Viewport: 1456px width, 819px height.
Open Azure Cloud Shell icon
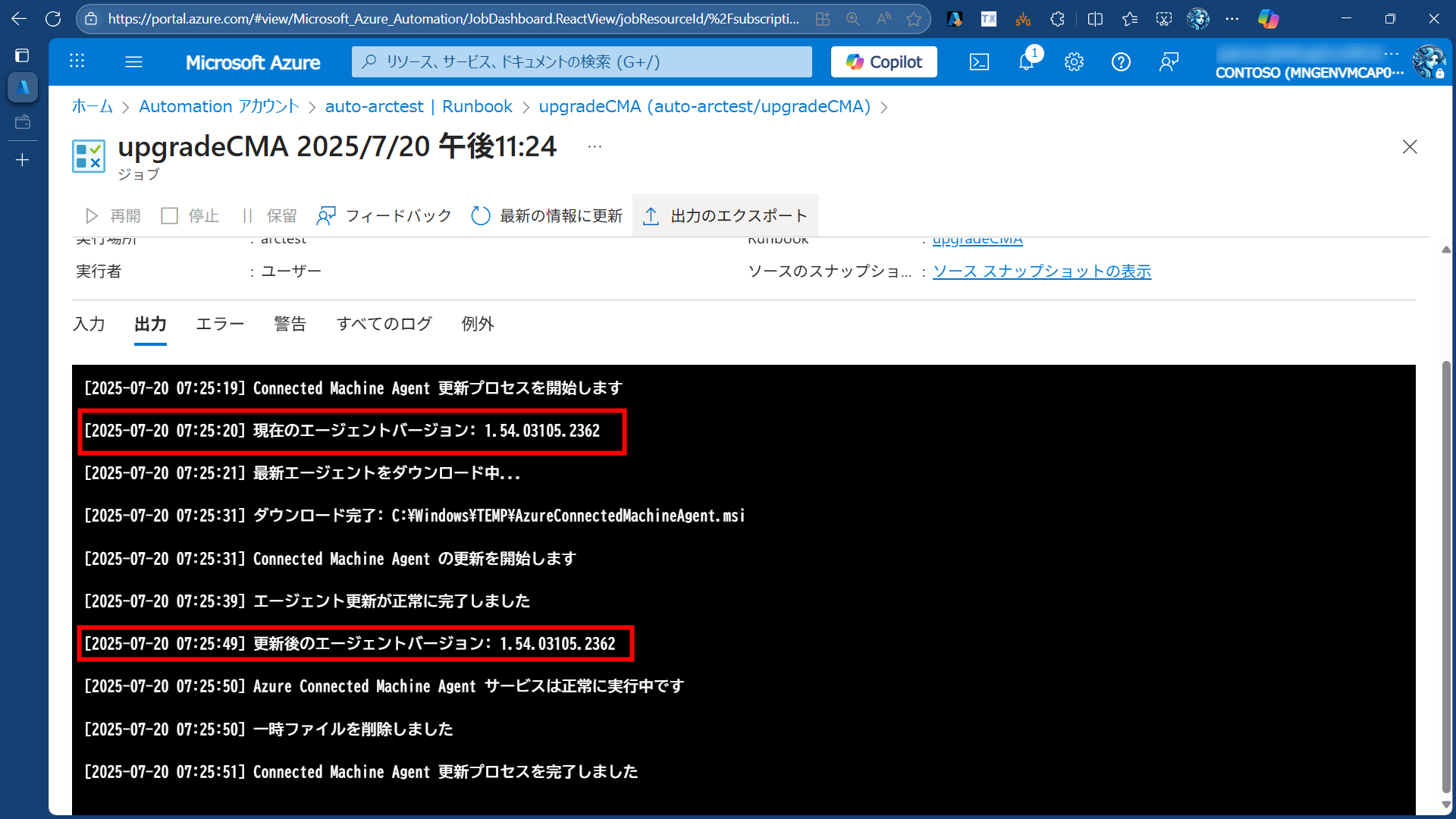[x=979, y=62]
